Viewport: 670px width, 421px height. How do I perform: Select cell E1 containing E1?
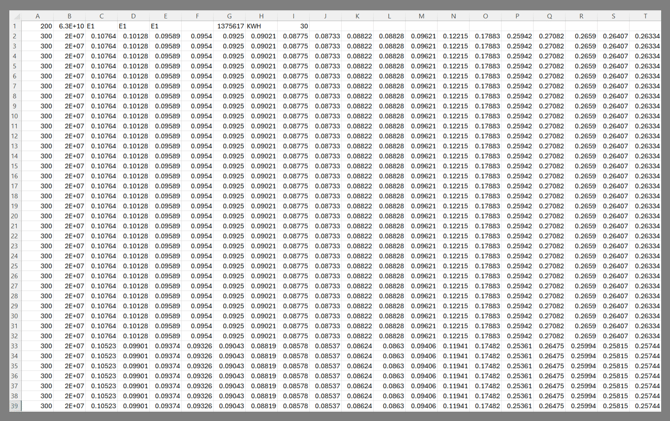tap(165, 26)
